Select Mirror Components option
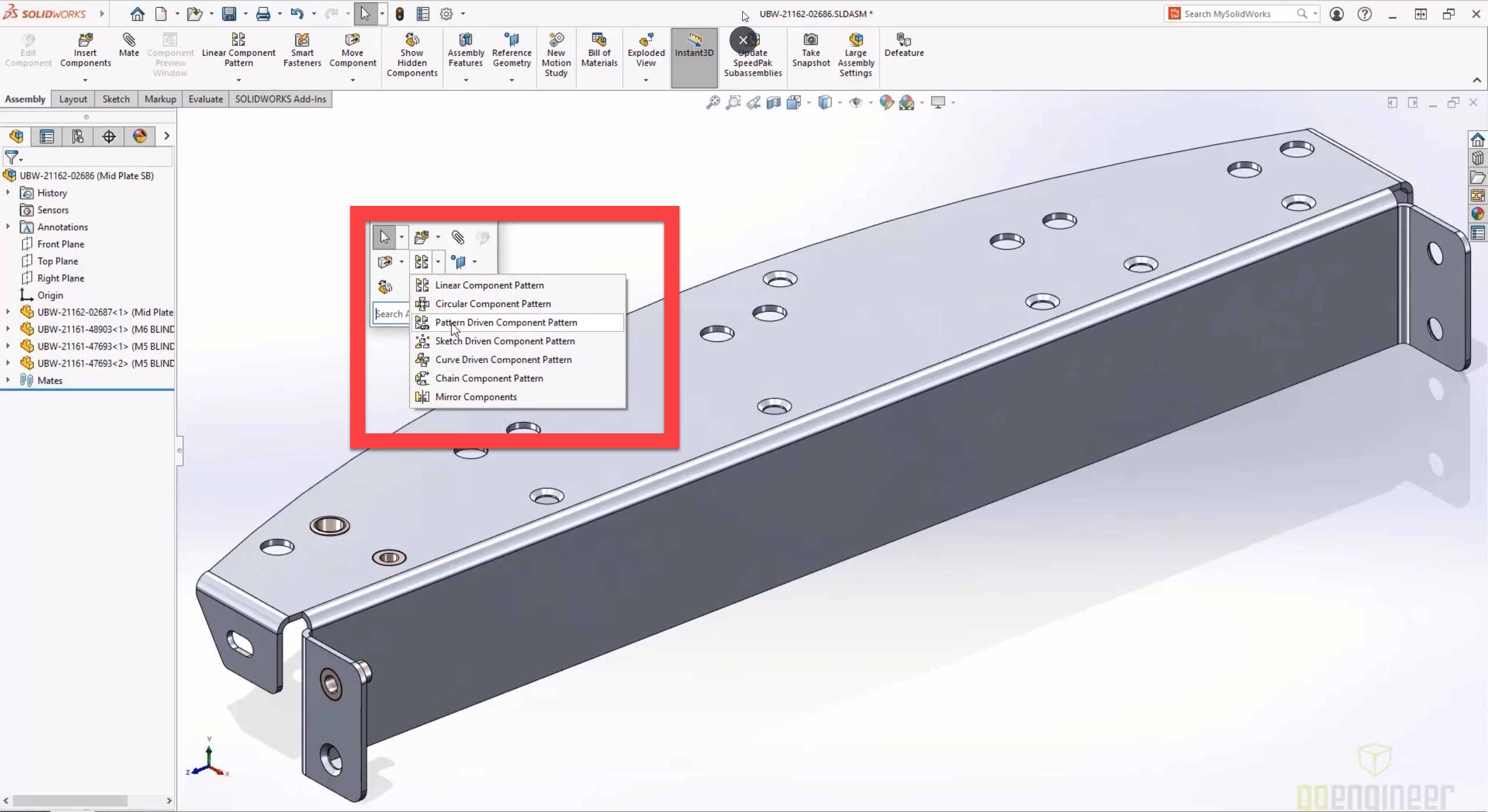 [476, 397]
